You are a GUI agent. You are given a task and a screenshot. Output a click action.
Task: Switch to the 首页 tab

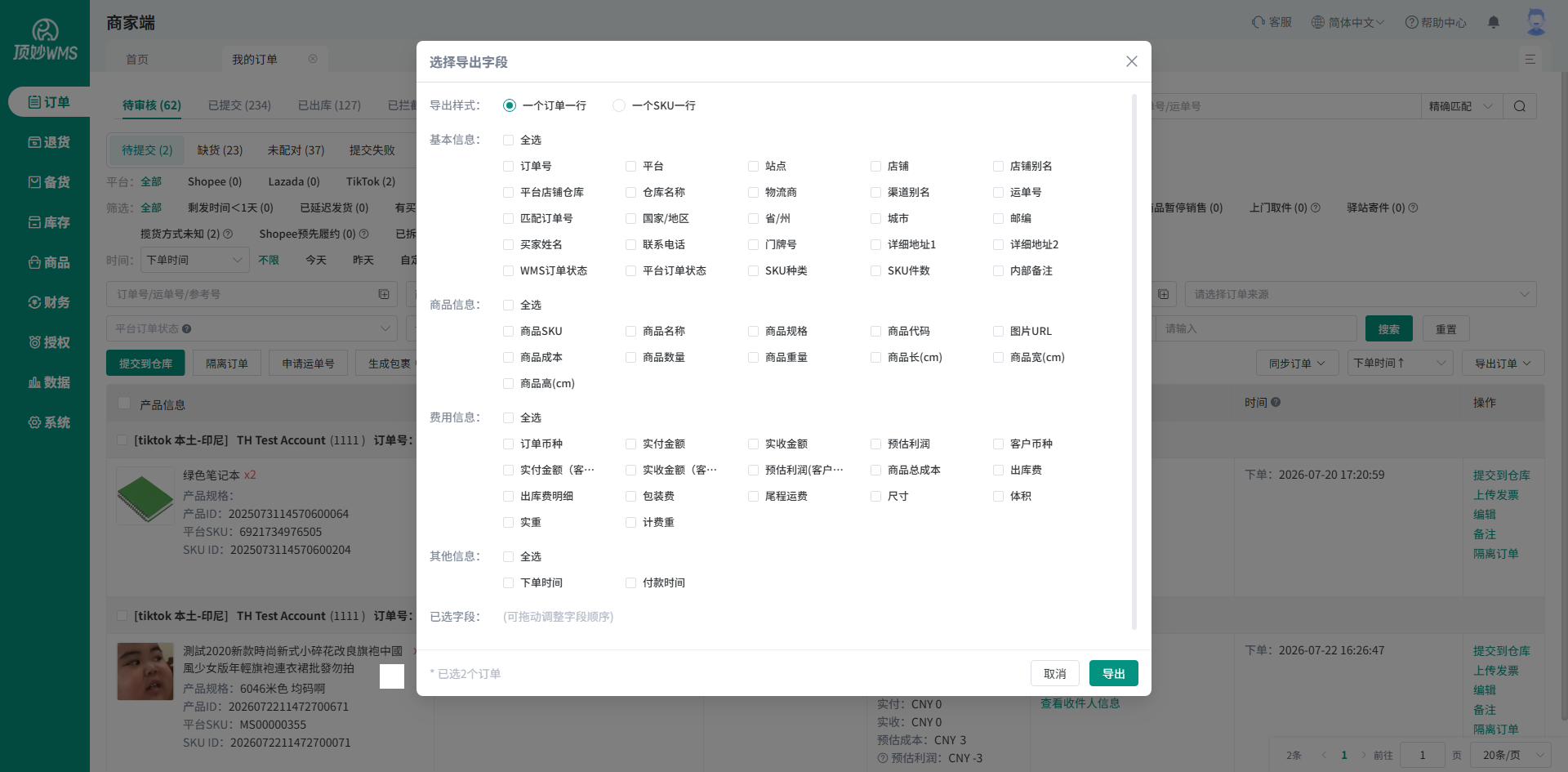coord(137,59)
